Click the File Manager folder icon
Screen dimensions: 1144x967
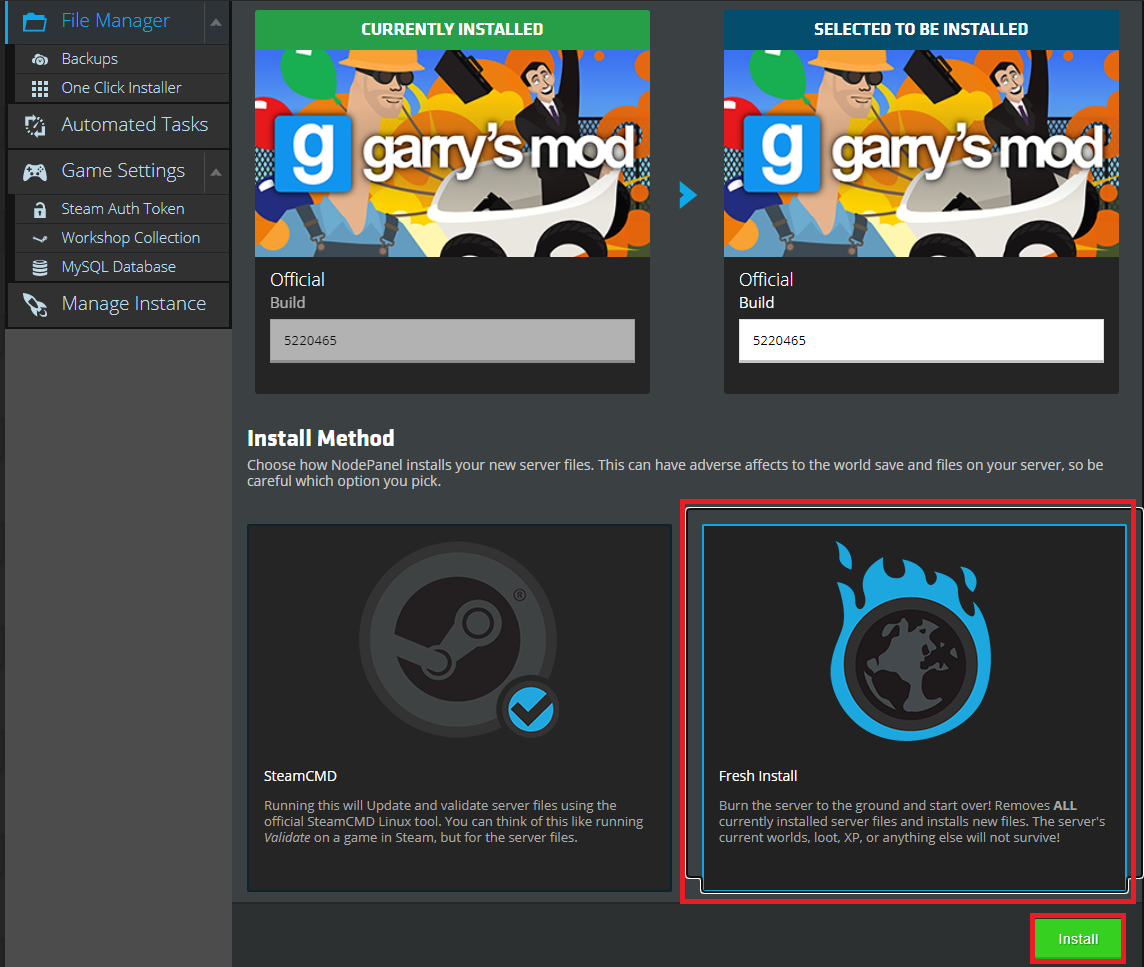click(x=35, y=20)
